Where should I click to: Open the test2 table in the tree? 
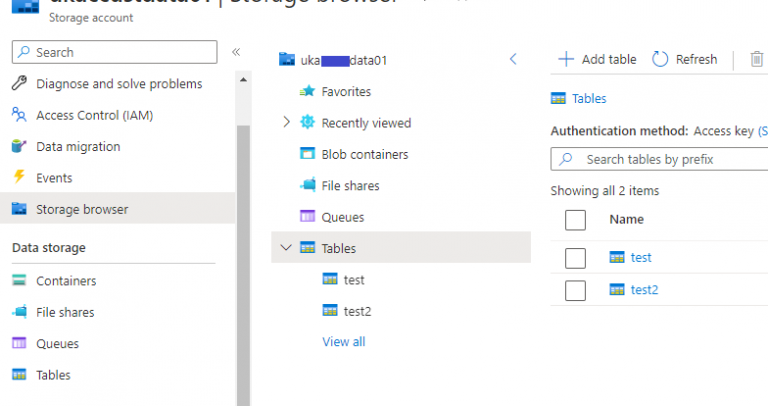click(357, 311)
